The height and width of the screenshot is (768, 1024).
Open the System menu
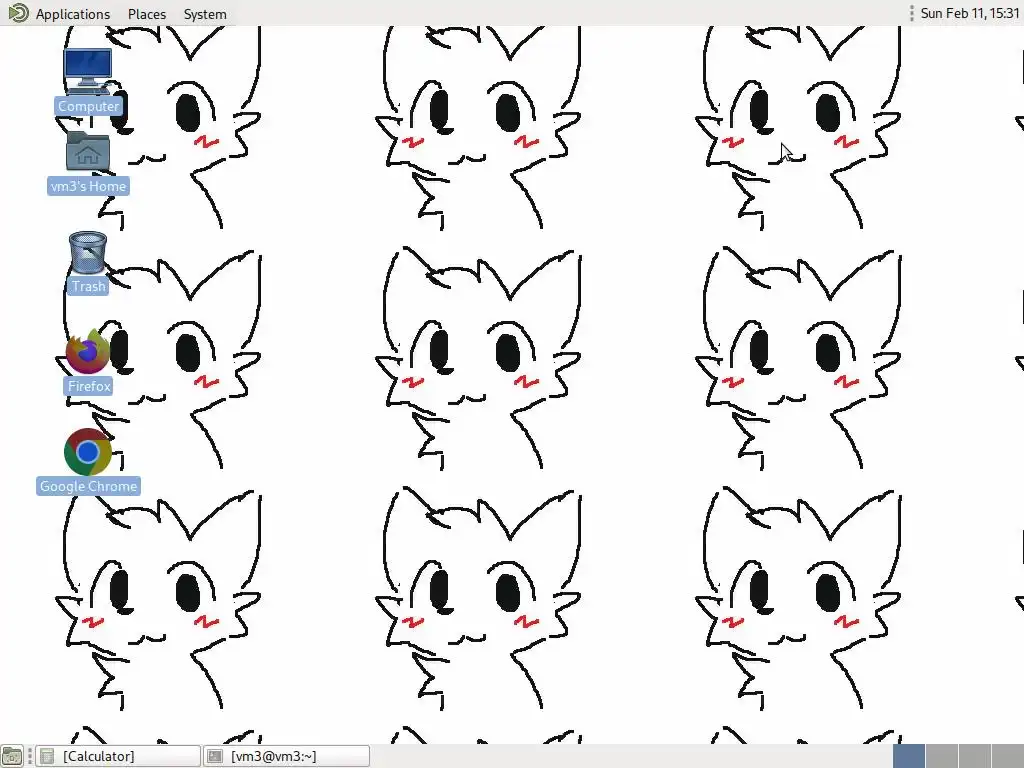(x=205, y=14)
